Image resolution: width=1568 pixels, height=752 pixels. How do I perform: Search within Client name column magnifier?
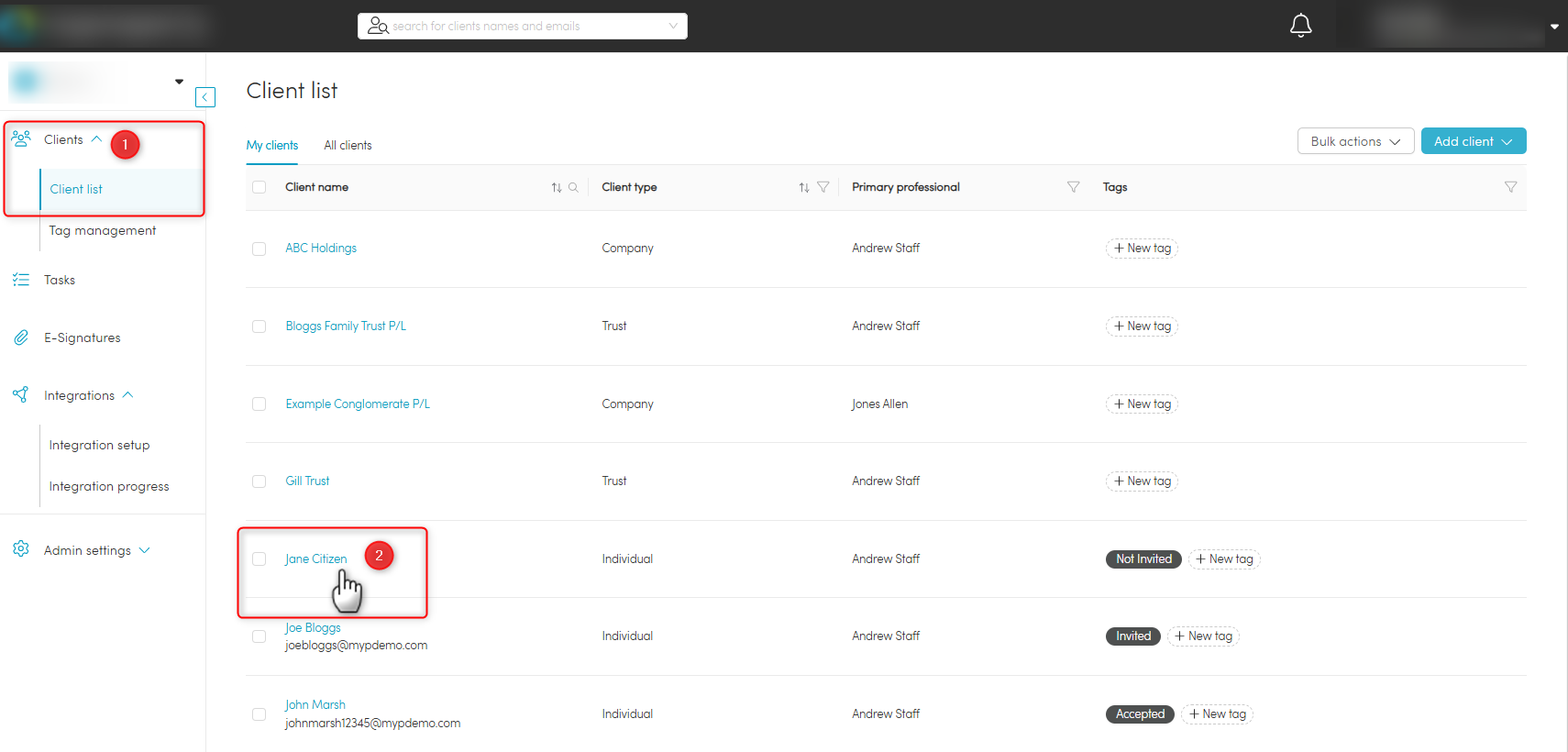tap(573, 187)
